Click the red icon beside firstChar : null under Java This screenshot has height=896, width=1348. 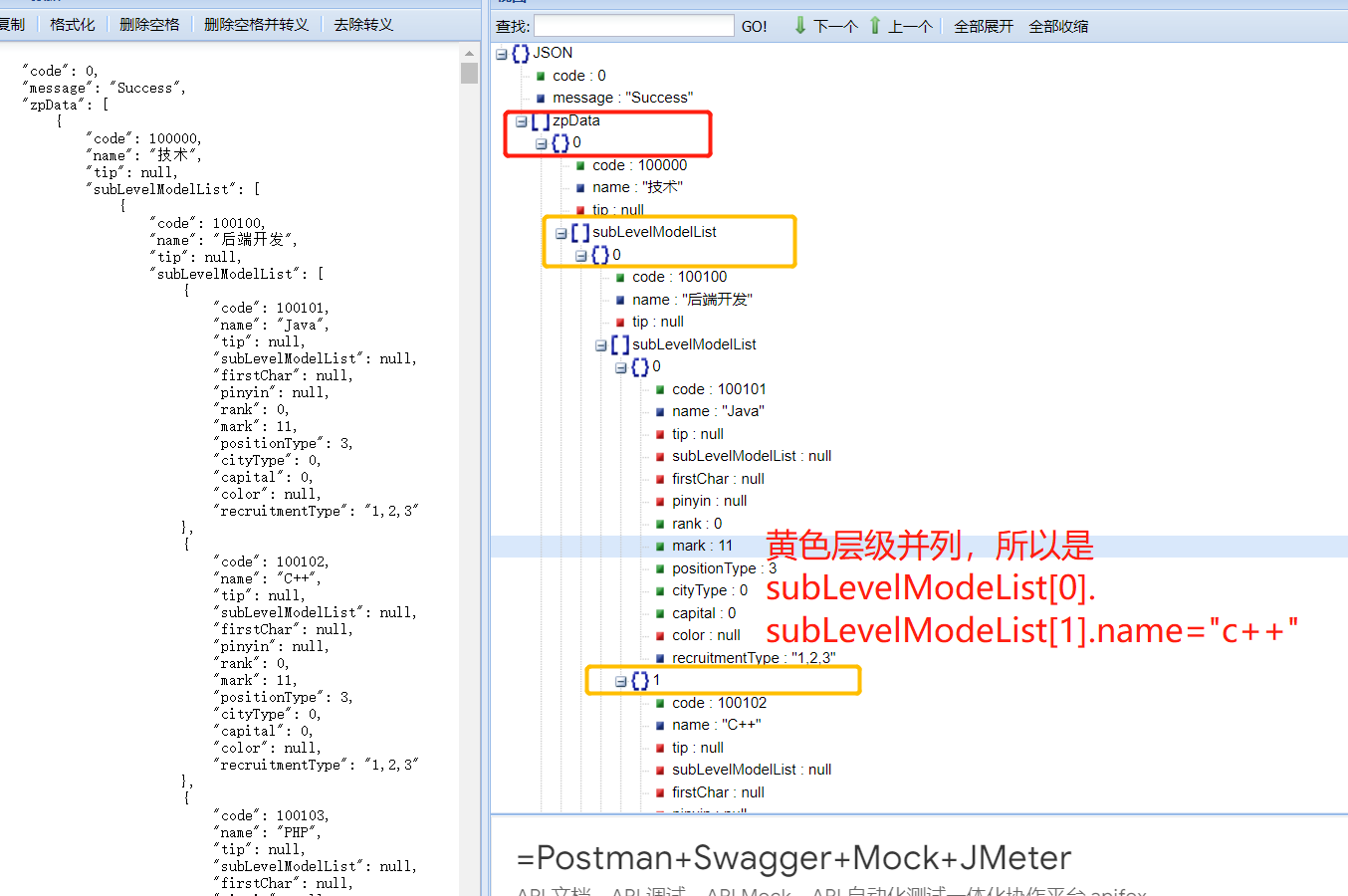pos(660,480)
